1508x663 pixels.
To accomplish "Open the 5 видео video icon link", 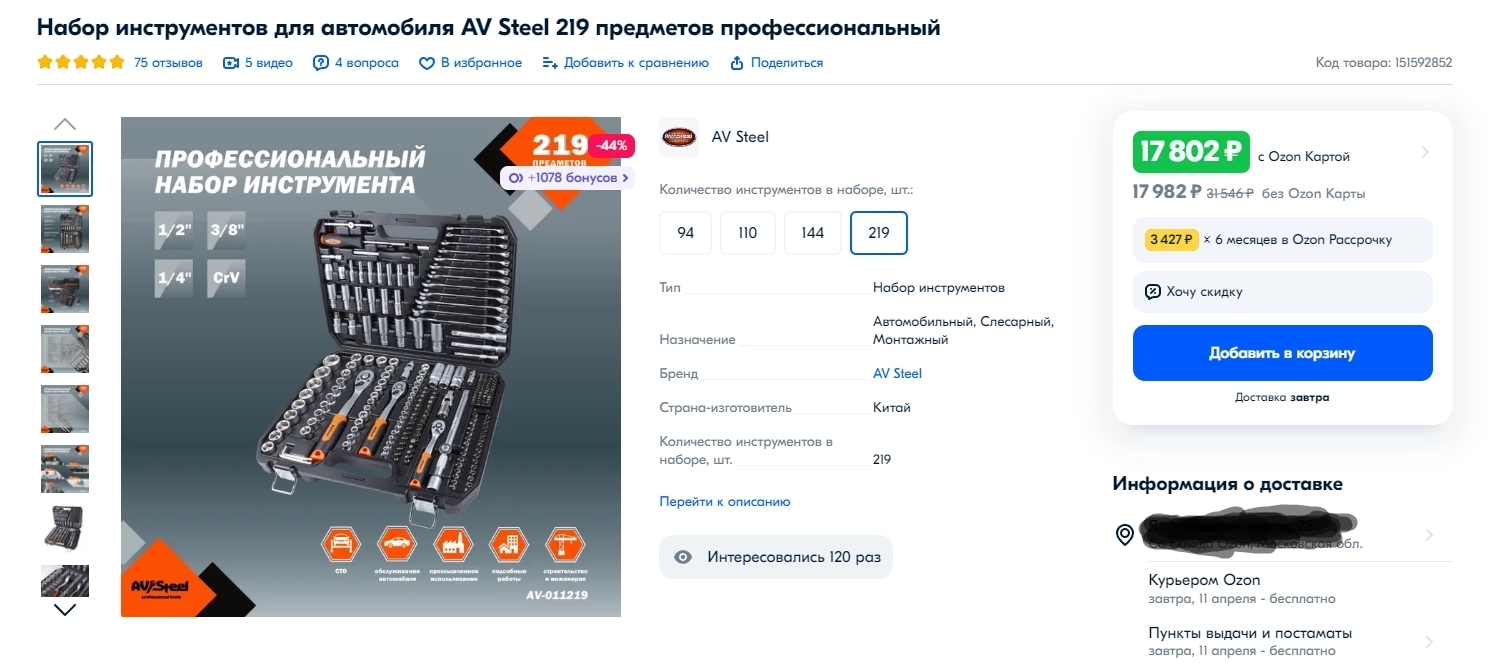I will click(231, 63).
